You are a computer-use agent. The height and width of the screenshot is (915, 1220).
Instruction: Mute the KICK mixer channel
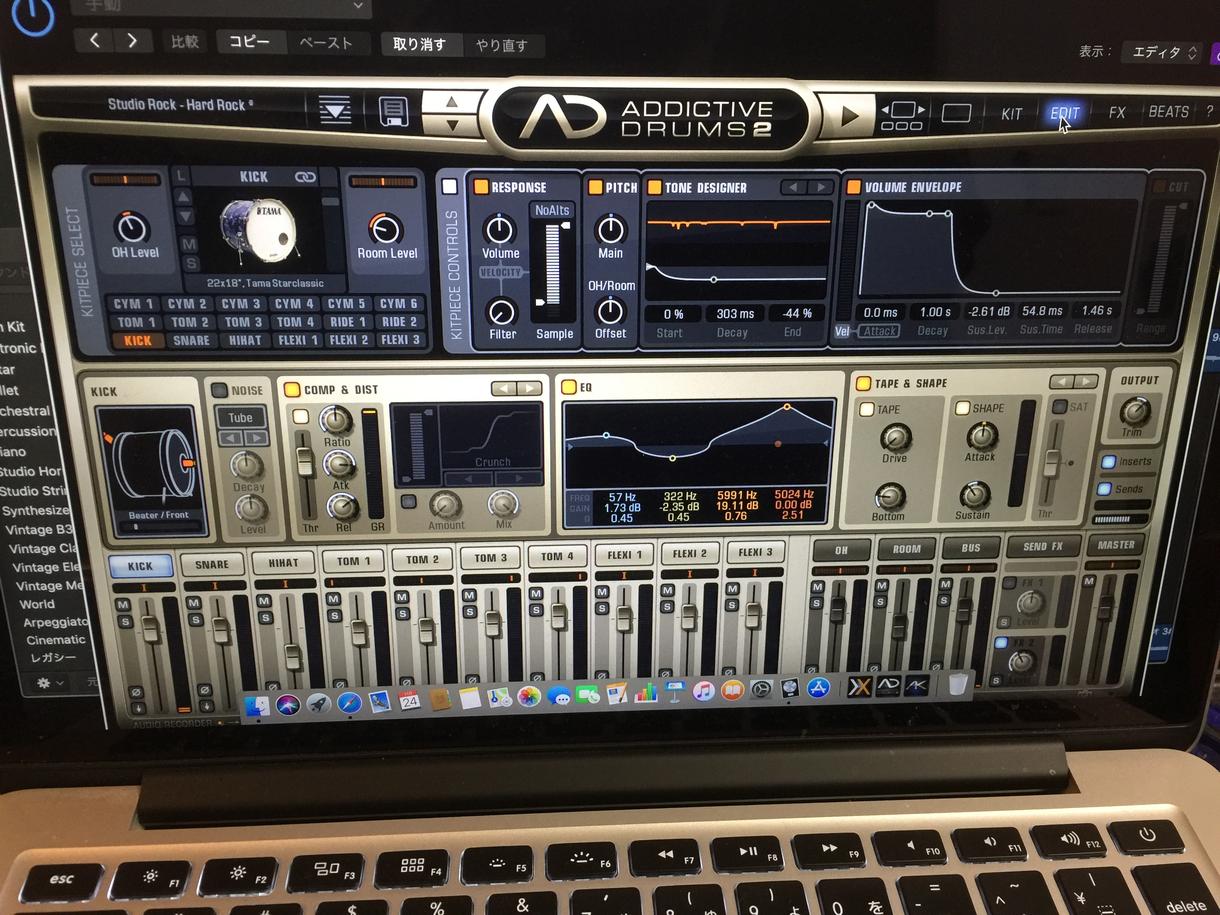(124, 606)
